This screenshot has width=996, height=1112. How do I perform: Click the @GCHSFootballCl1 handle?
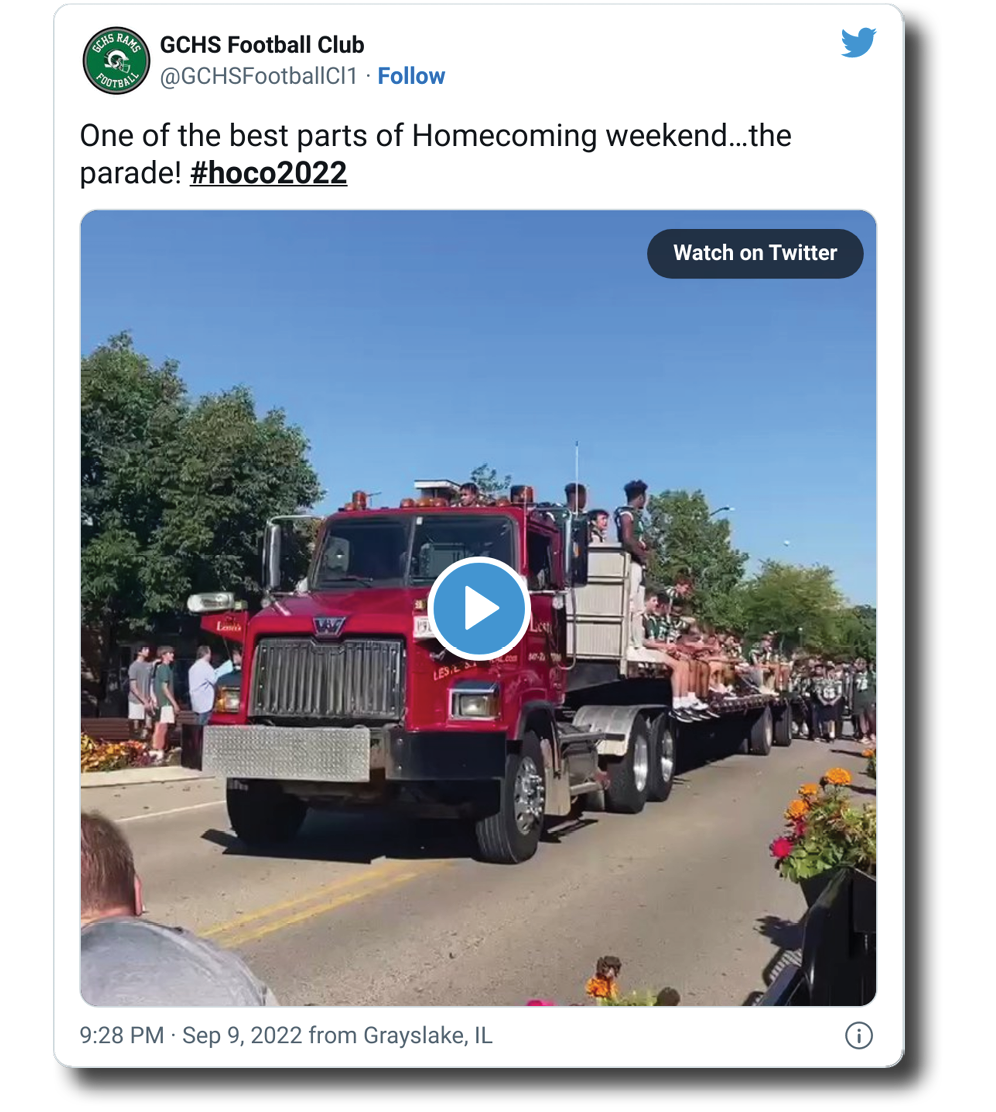click(x=259, y=76)
